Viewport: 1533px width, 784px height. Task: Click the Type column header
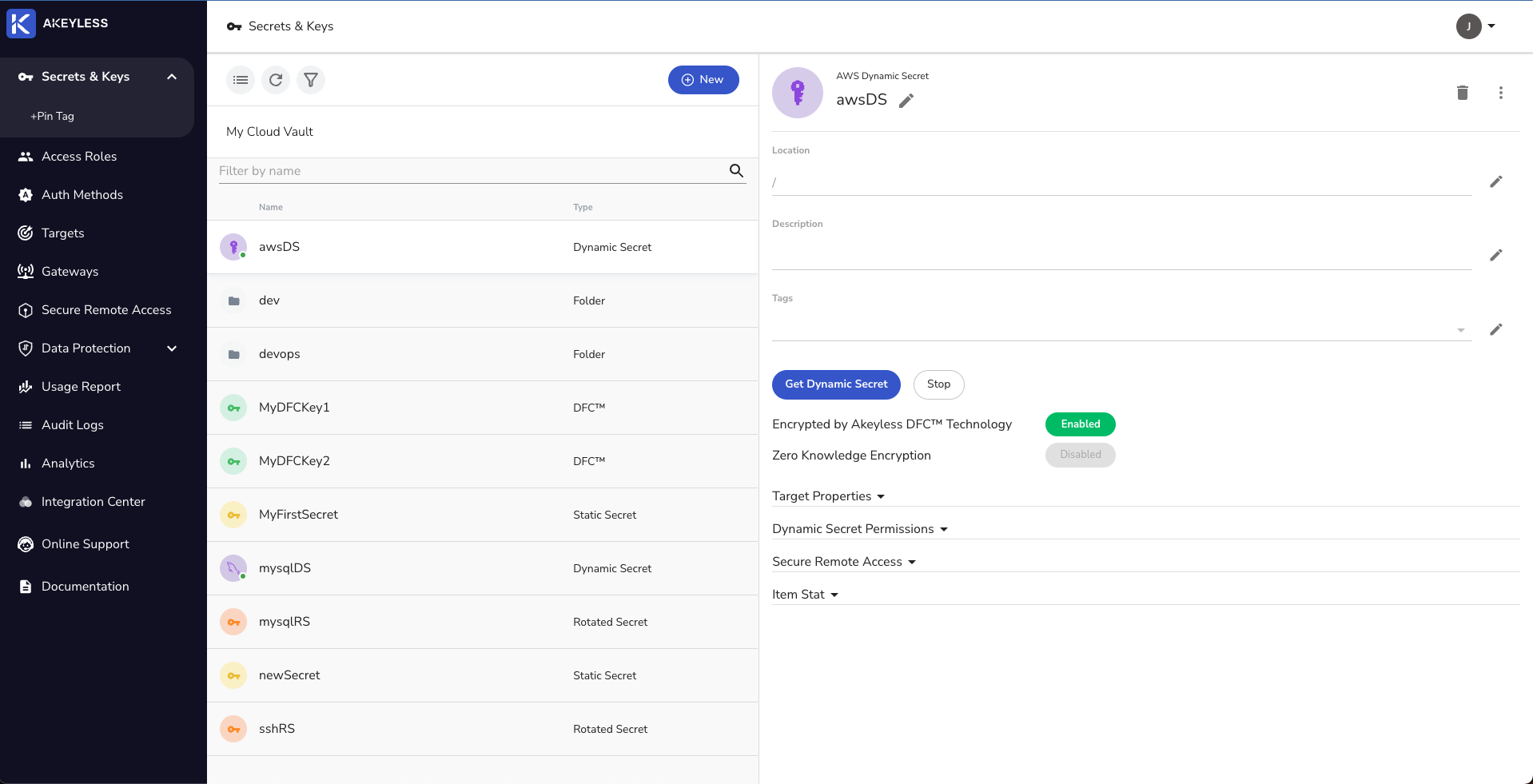[x=583, y=207]
